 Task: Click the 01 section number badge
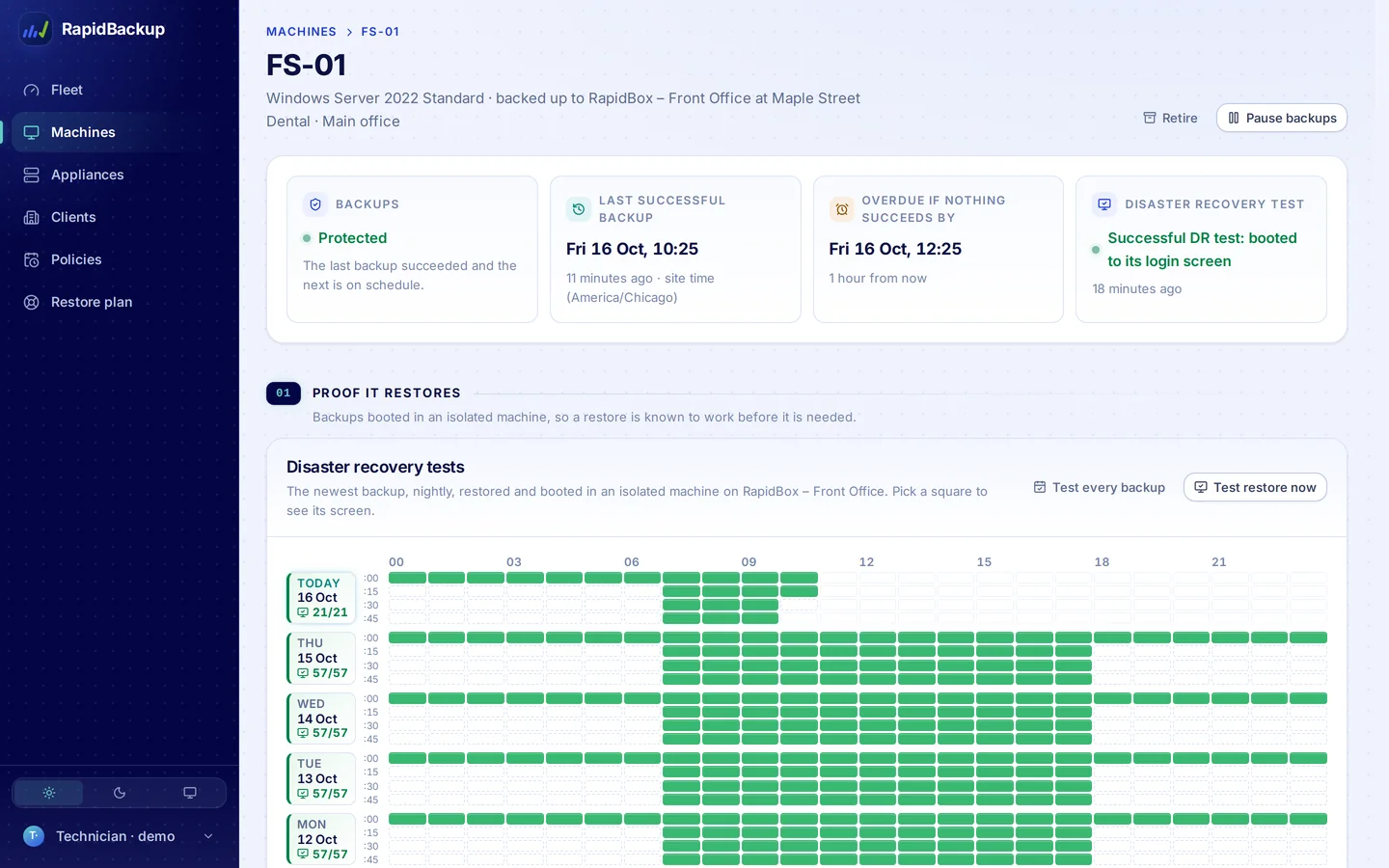coord(284,393)
